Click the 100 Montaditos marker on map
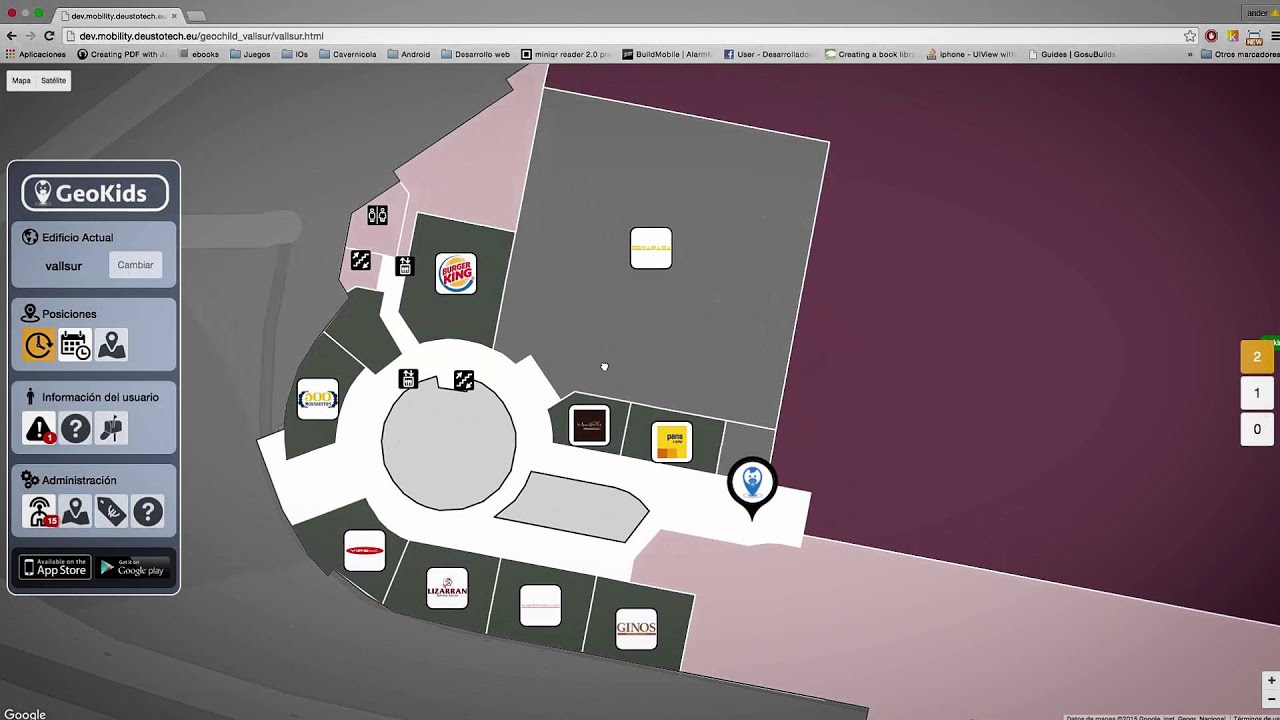 click(x=318, y=399)
